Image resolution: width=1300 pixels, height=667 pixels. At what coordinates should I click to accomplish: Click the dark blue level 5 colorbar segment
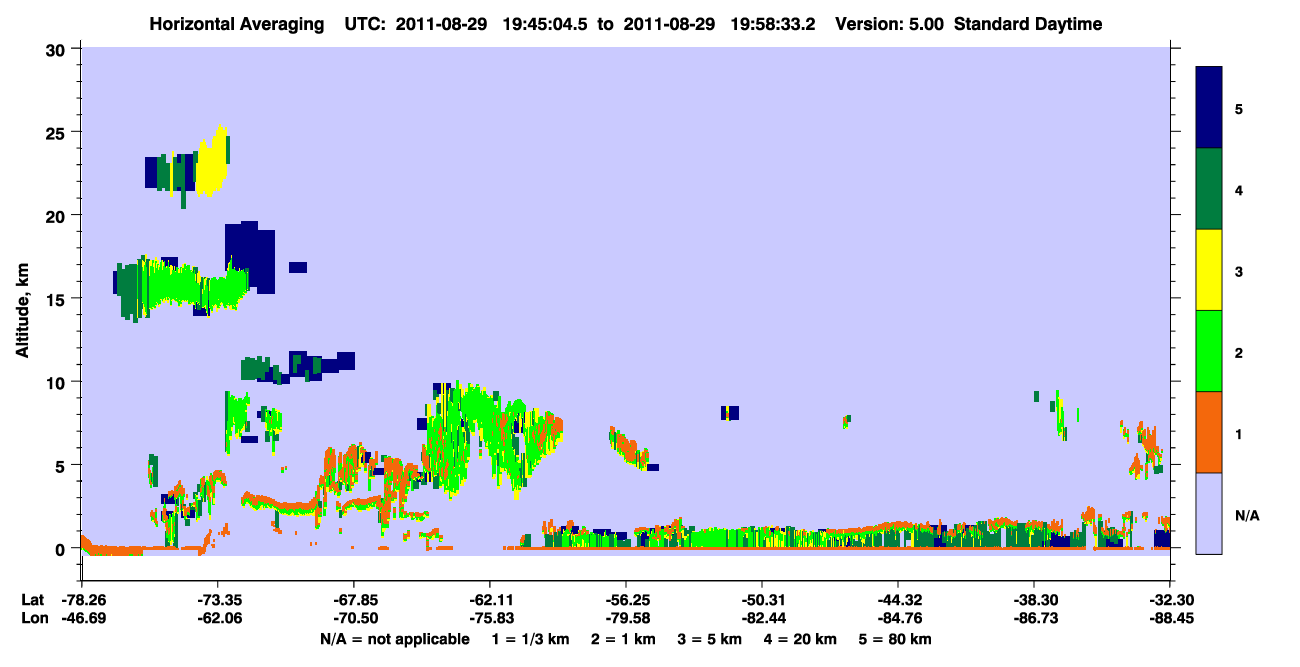pyautogui.click(x=1209, y=107)
